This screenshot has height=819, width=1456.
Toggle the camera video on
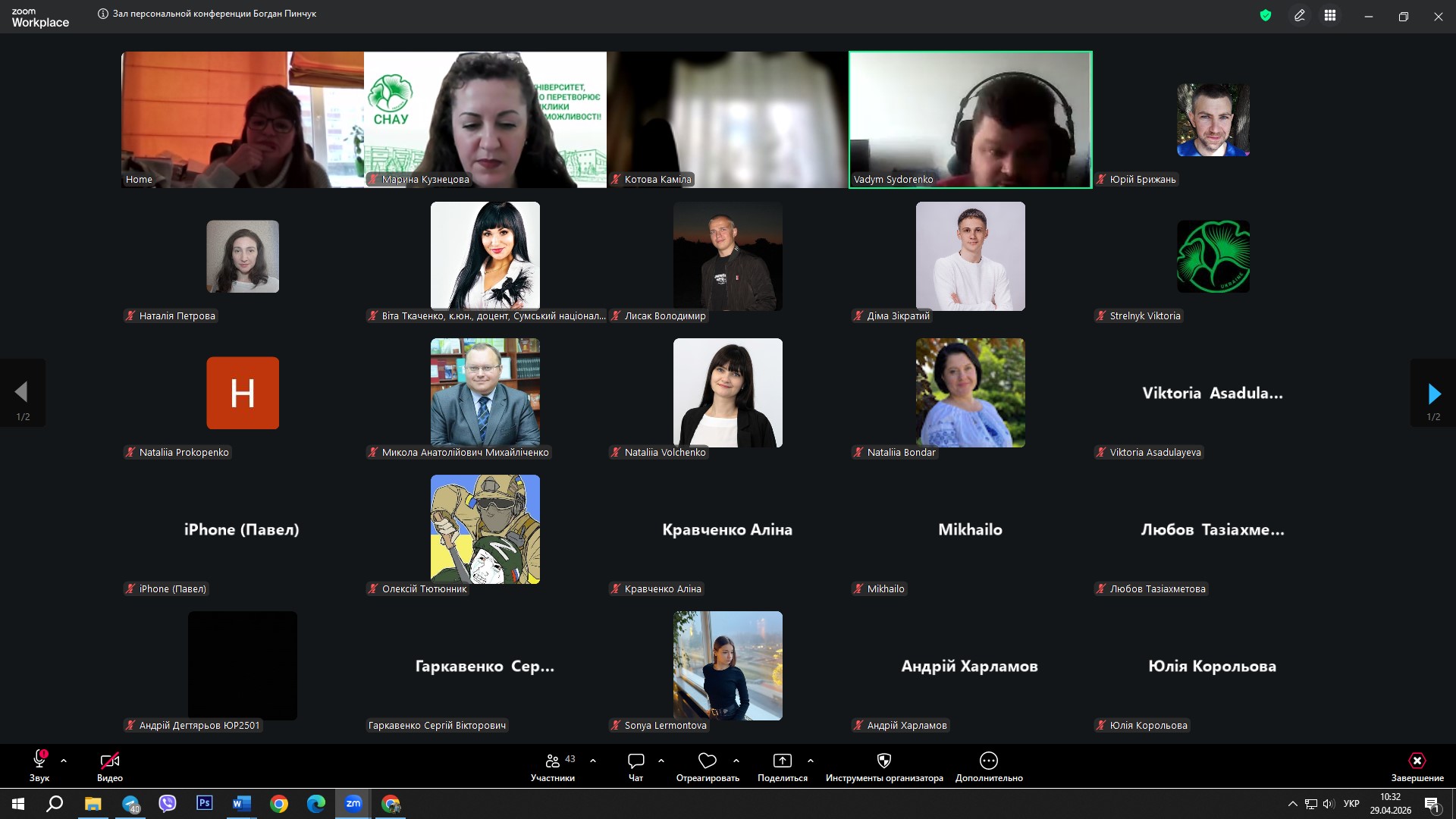tap(109, 761)
